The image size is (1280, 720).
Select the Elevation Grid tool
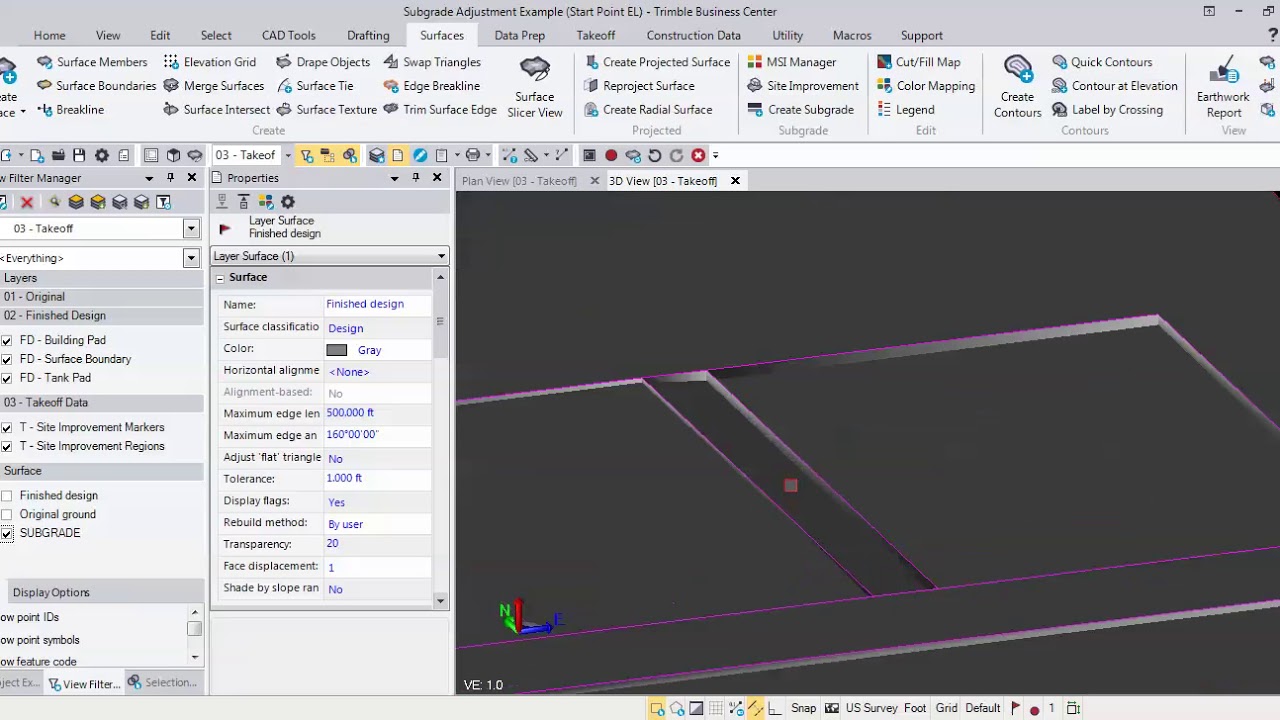click(210, 62)
